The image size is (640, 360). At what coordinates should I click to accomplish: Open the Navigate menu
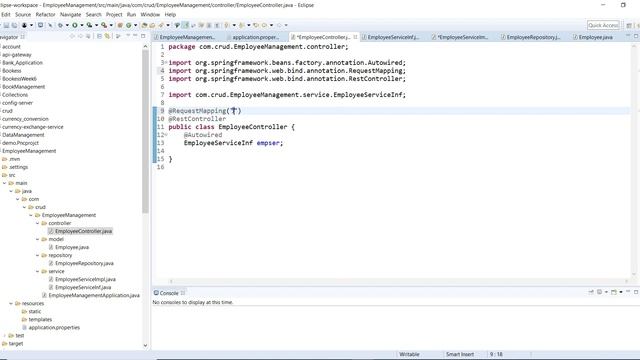[x=71, y=14]
